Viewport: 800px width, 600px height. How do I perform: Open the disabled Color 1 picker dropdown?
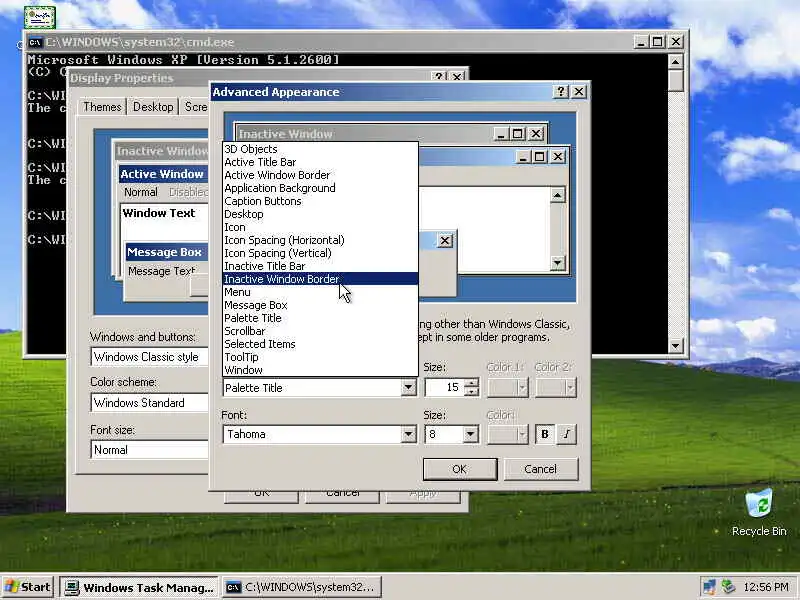[507, 388]
